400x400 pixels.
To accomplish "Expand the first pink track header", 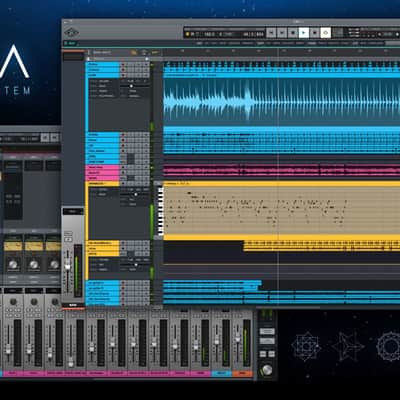I will (102, 167).
